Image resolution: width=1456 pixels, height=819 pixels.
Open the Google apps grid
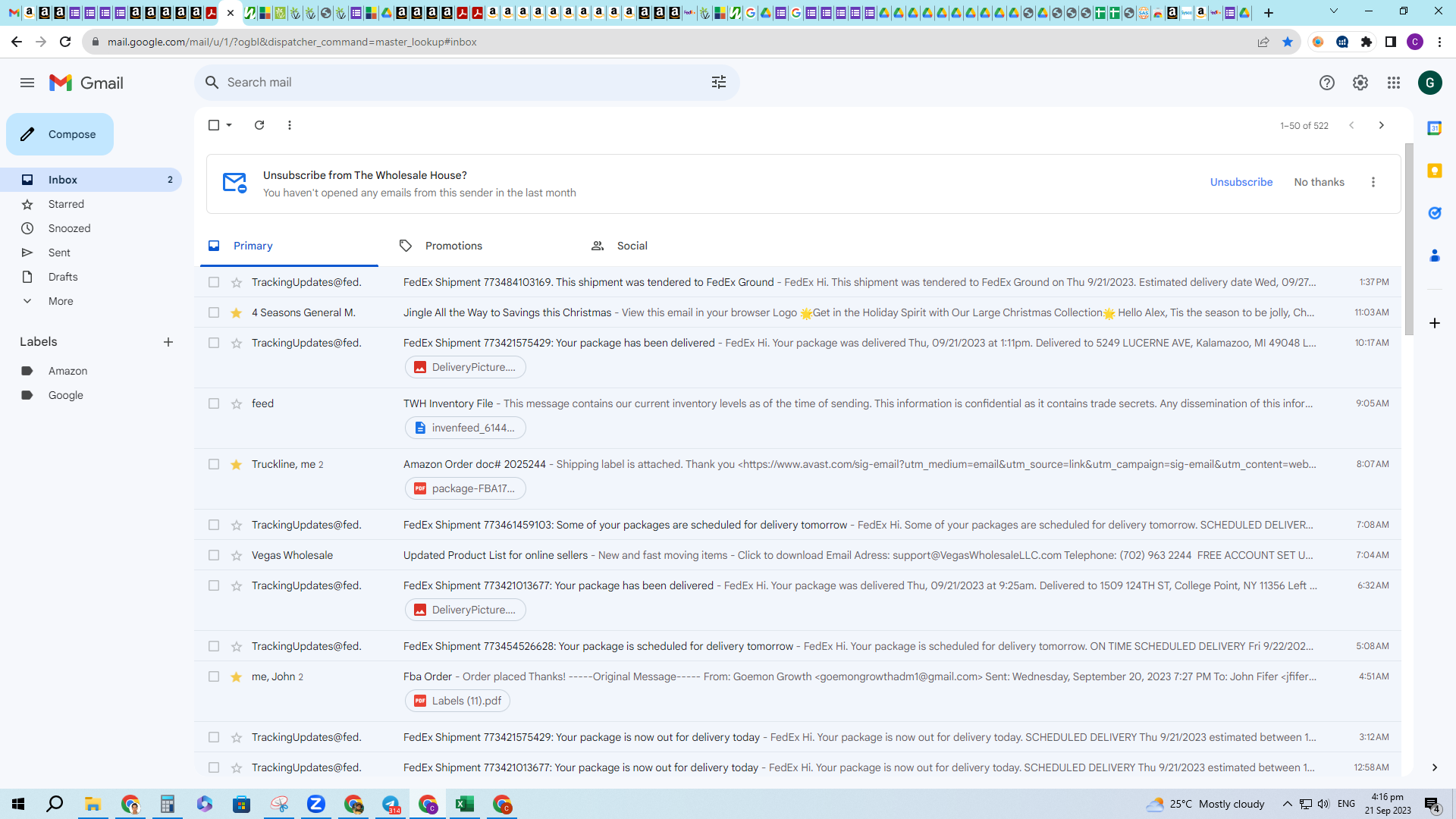click(1394, 83)
